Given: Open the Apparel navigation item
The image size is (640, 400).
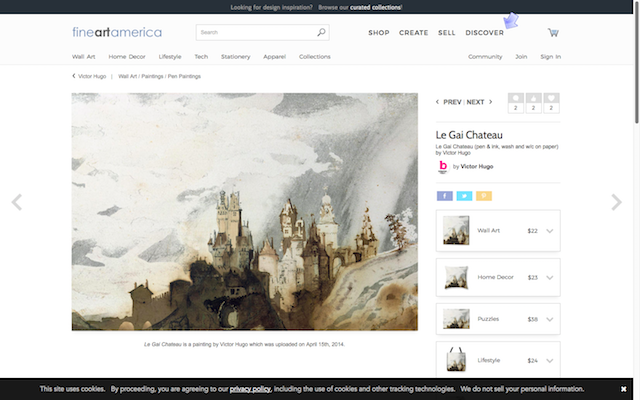Looking at the screenshot, I should coord(274,57).
